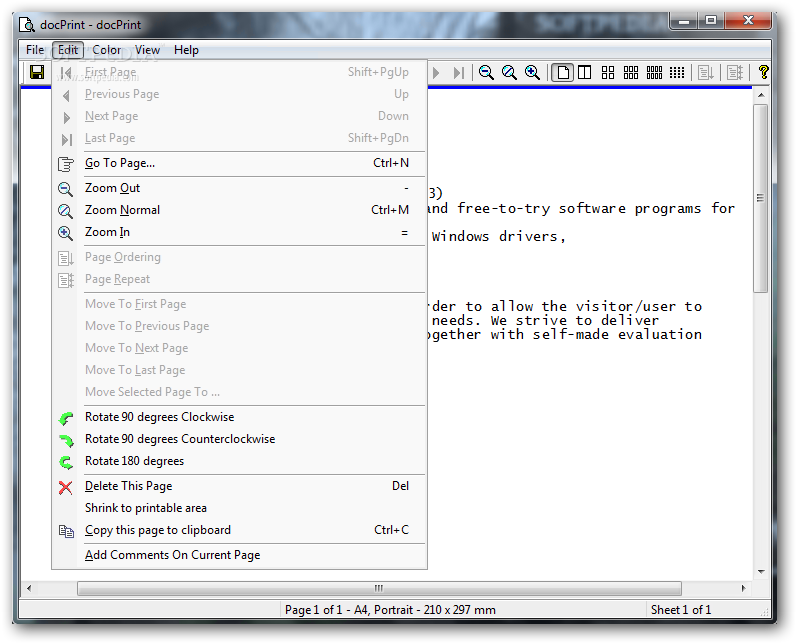Click the toolbar Page Repeat icon
The image size is (797, 644).
click(x=734, y=73)
